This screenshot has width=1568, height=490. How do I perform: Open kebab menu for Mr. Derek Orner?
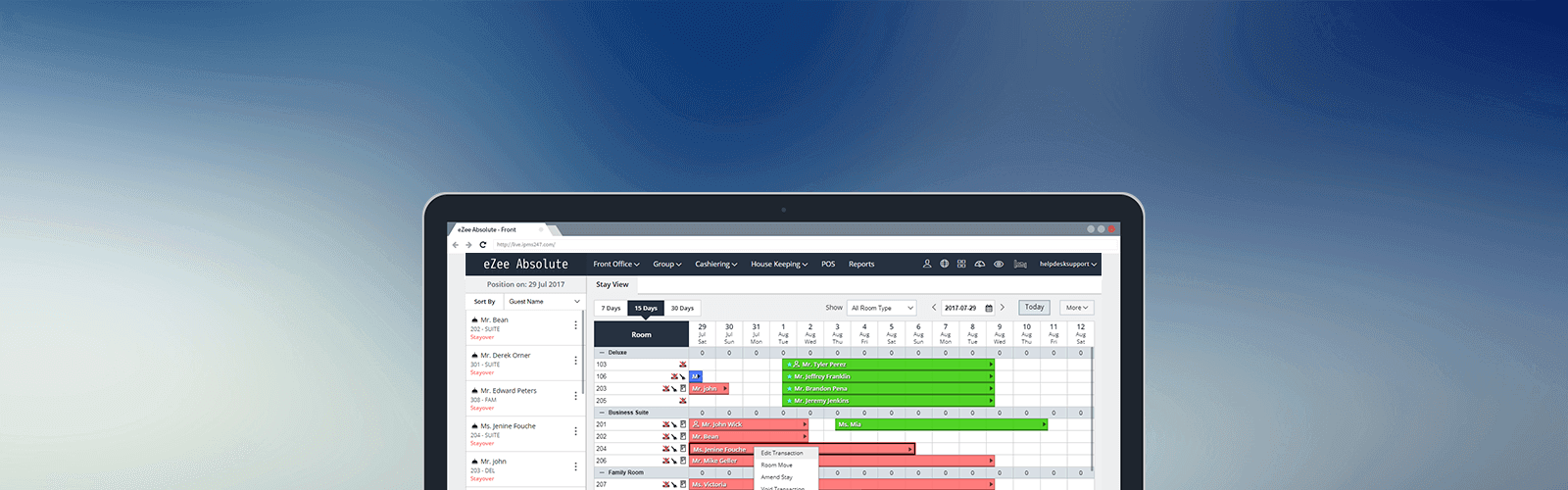pos(575,361)
